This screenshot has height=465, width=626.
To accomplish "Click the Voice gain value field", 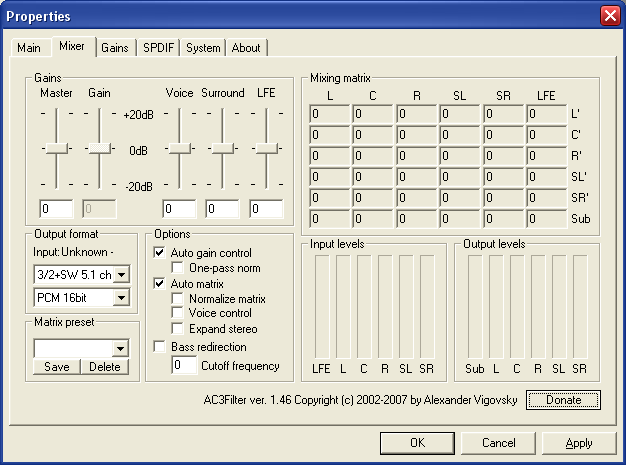I will pyautogui.click(x=179, y=209).
